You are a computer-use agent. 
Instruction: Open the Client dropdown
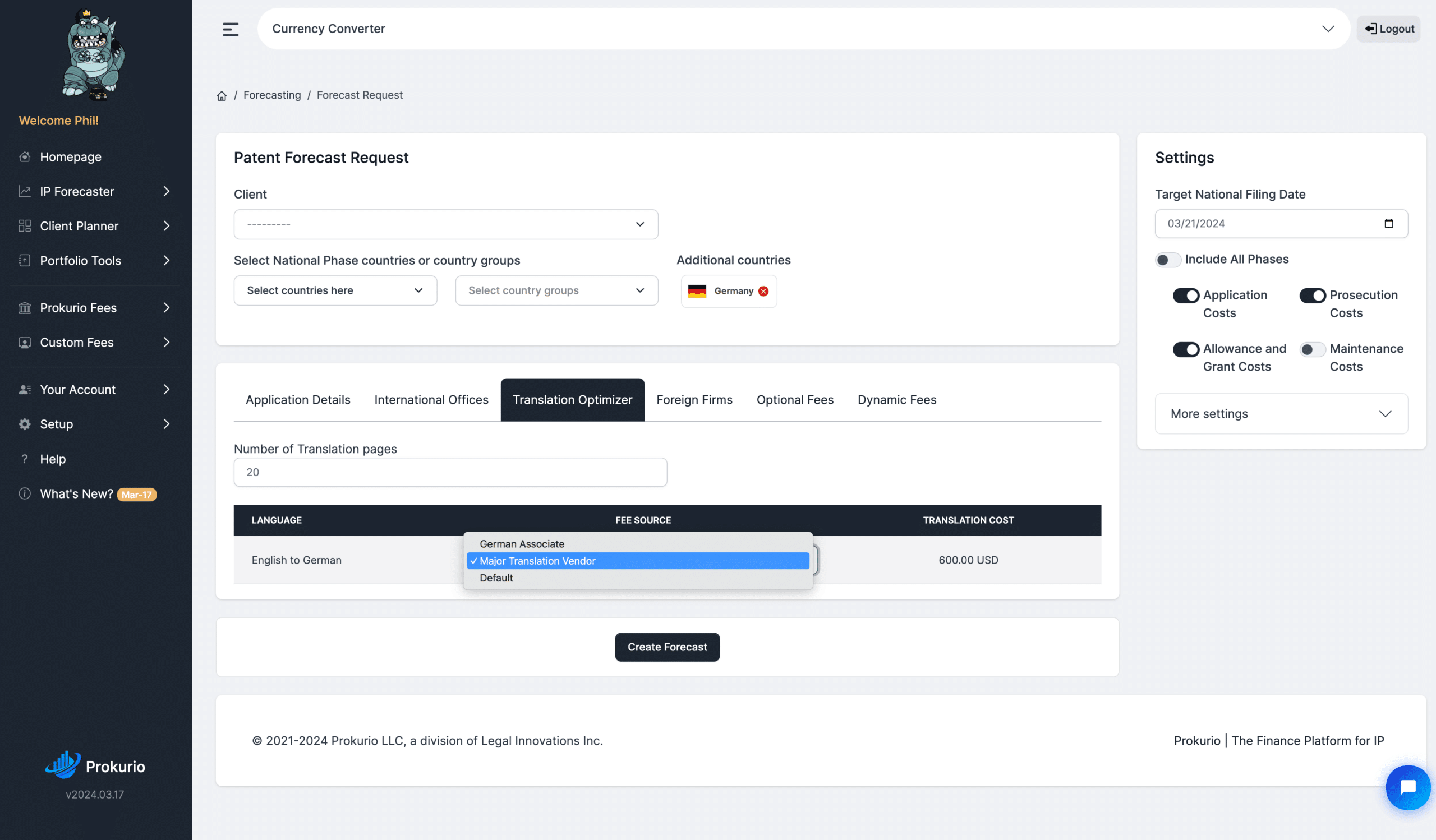[445, 224]
